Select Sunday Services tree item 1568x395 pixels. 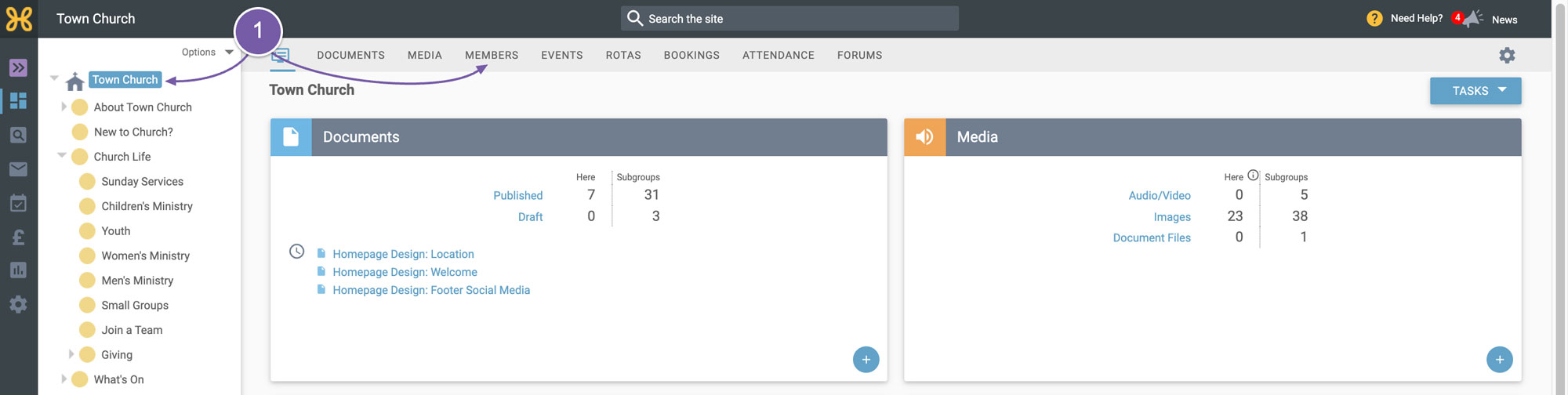pyautogui.click(x=142, y=181)
